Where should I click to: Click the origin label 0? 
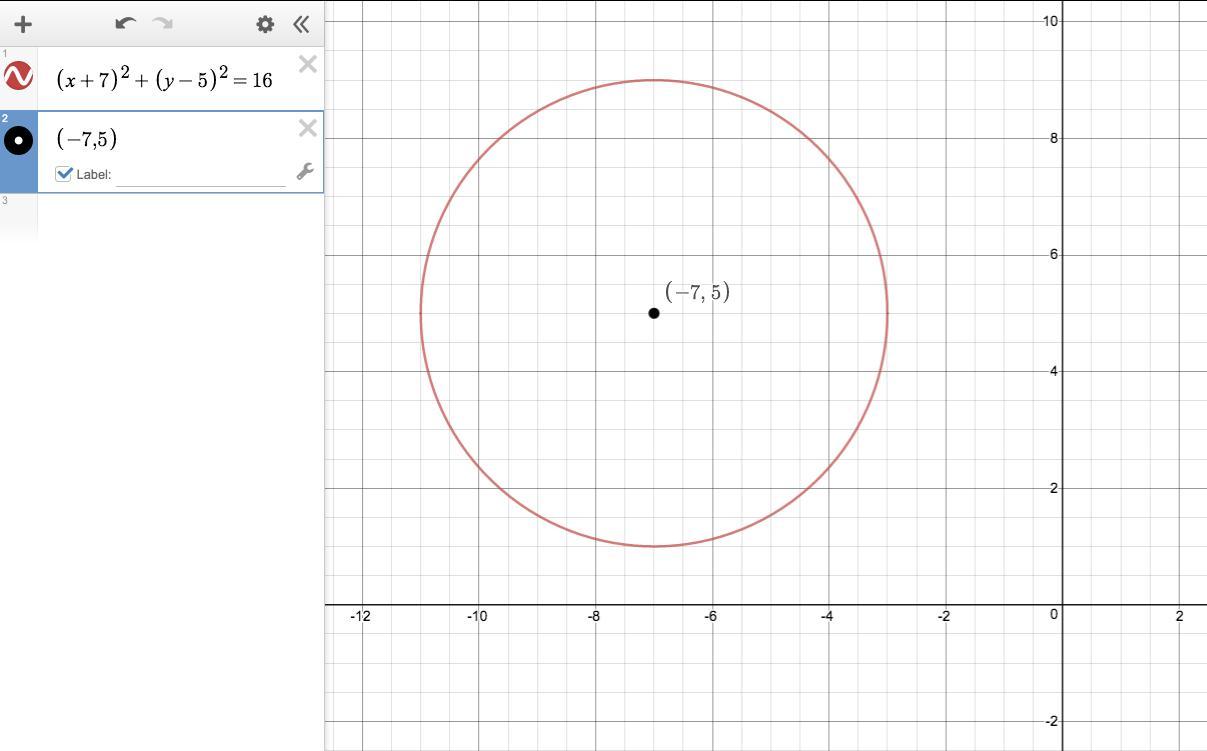tap(1054, 615)
